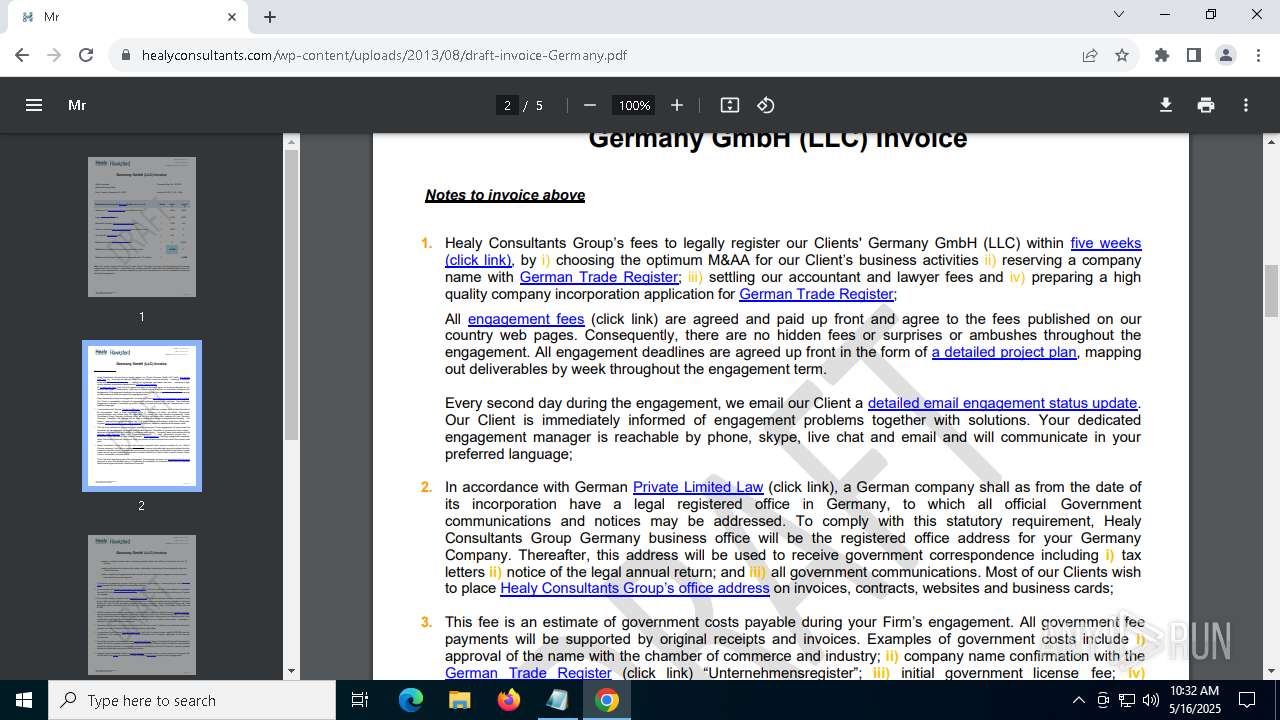1280x720 pixels.
Task: Launch Microsoft Edge from taskbar
Action: pyautogui.click(x=411, y=700)
